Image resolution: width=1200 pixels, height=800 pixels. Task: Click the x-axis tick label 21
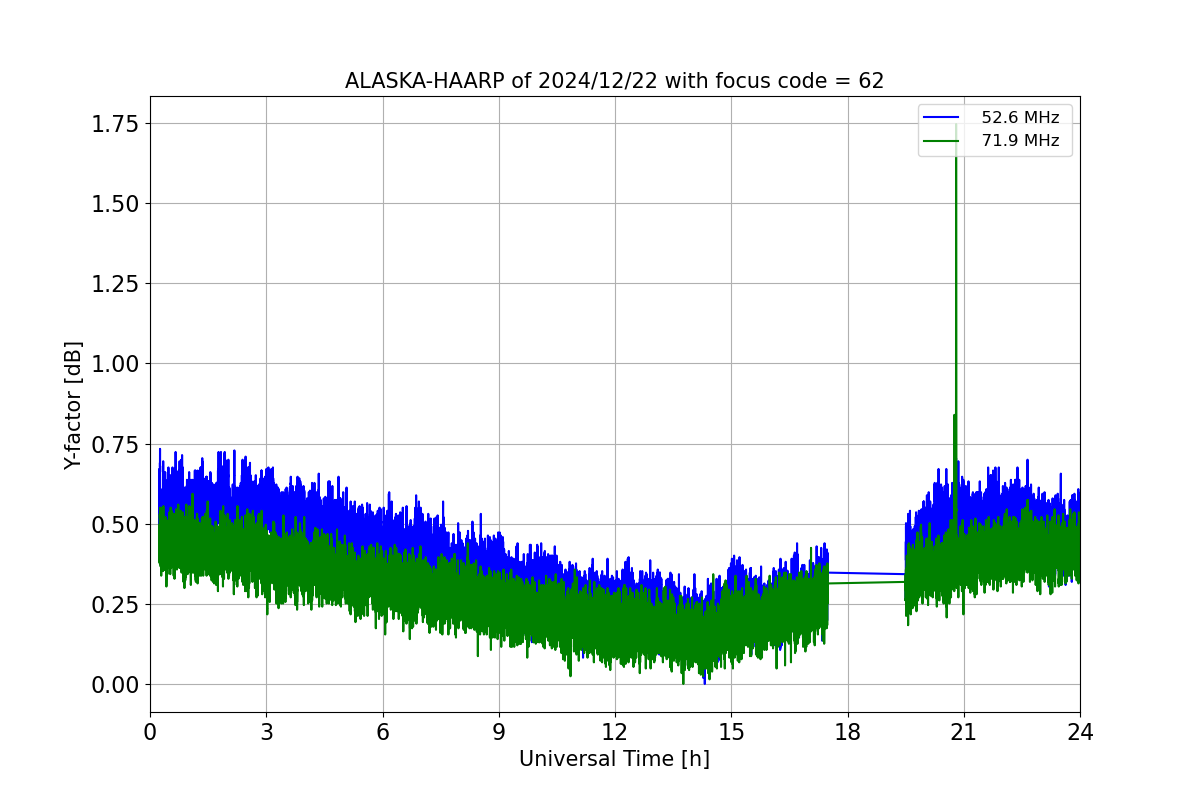click(964, 732)
